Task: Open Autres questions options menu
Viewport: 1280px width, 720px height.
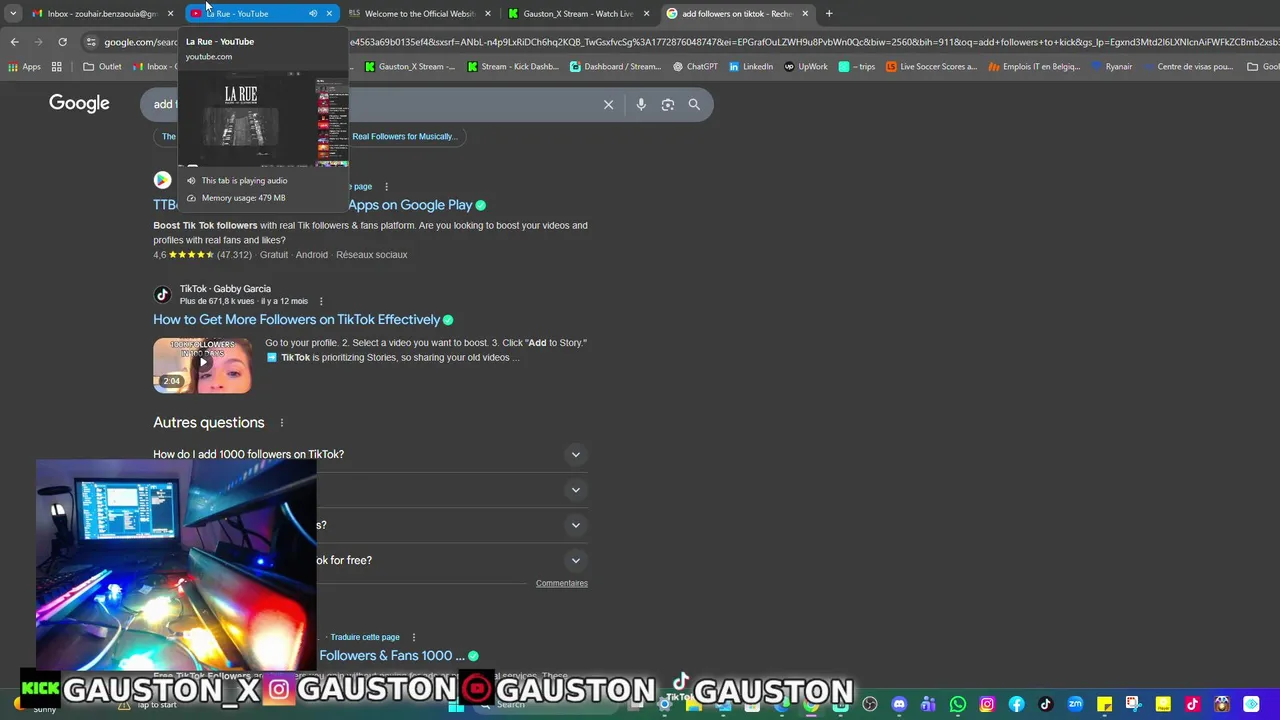Action: (x=282, y=423)
